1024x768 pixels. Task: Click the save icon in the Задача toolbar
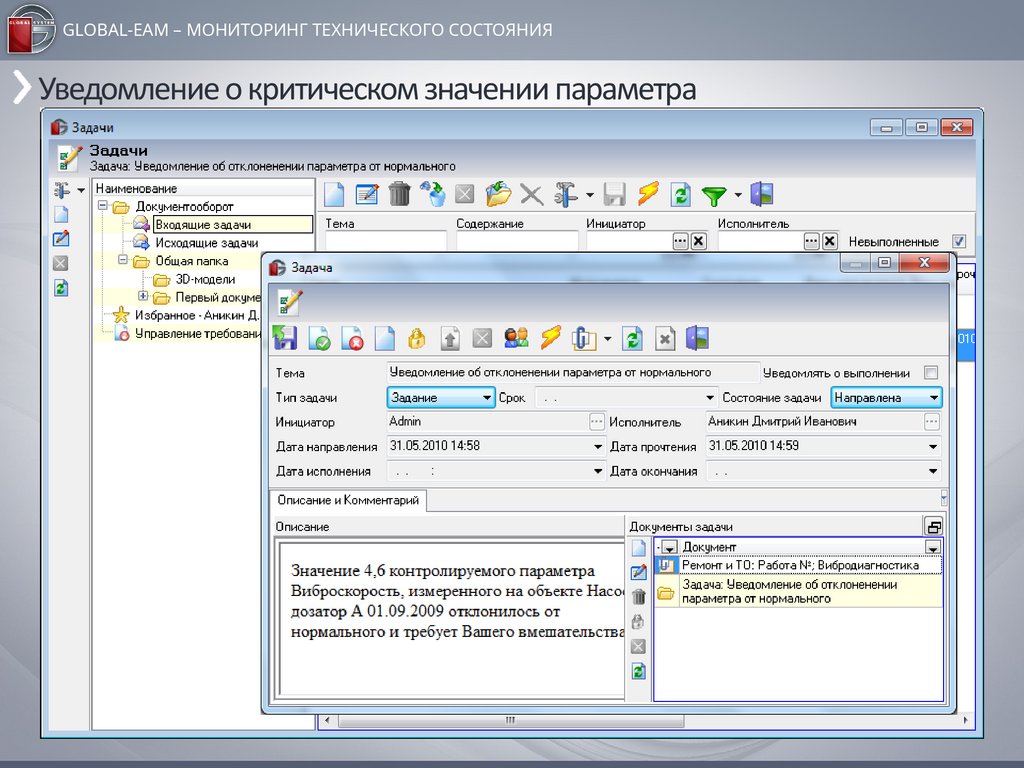click(285, 339)
